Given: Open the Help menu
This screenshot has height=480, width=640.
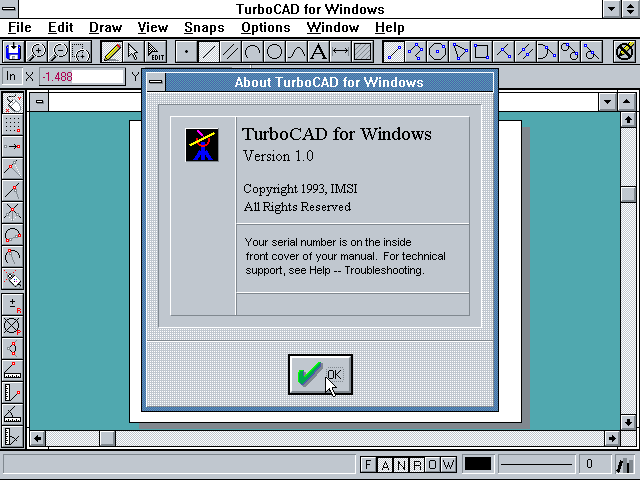Looking at the screenshot, I should pos(390,27).
